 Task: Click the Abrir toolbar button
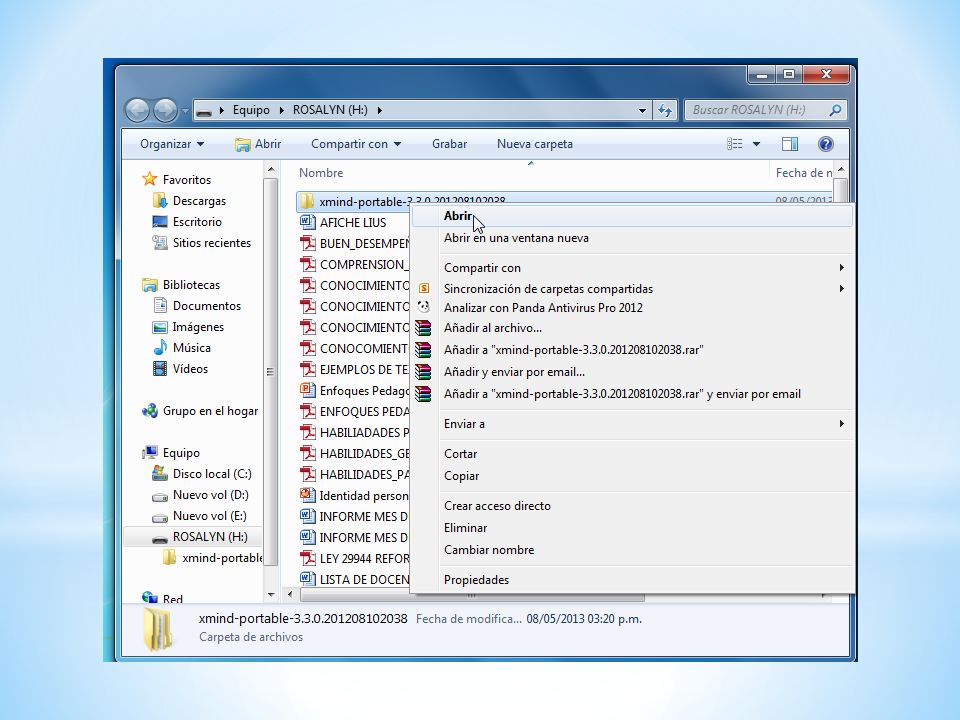tap(258, 144)
